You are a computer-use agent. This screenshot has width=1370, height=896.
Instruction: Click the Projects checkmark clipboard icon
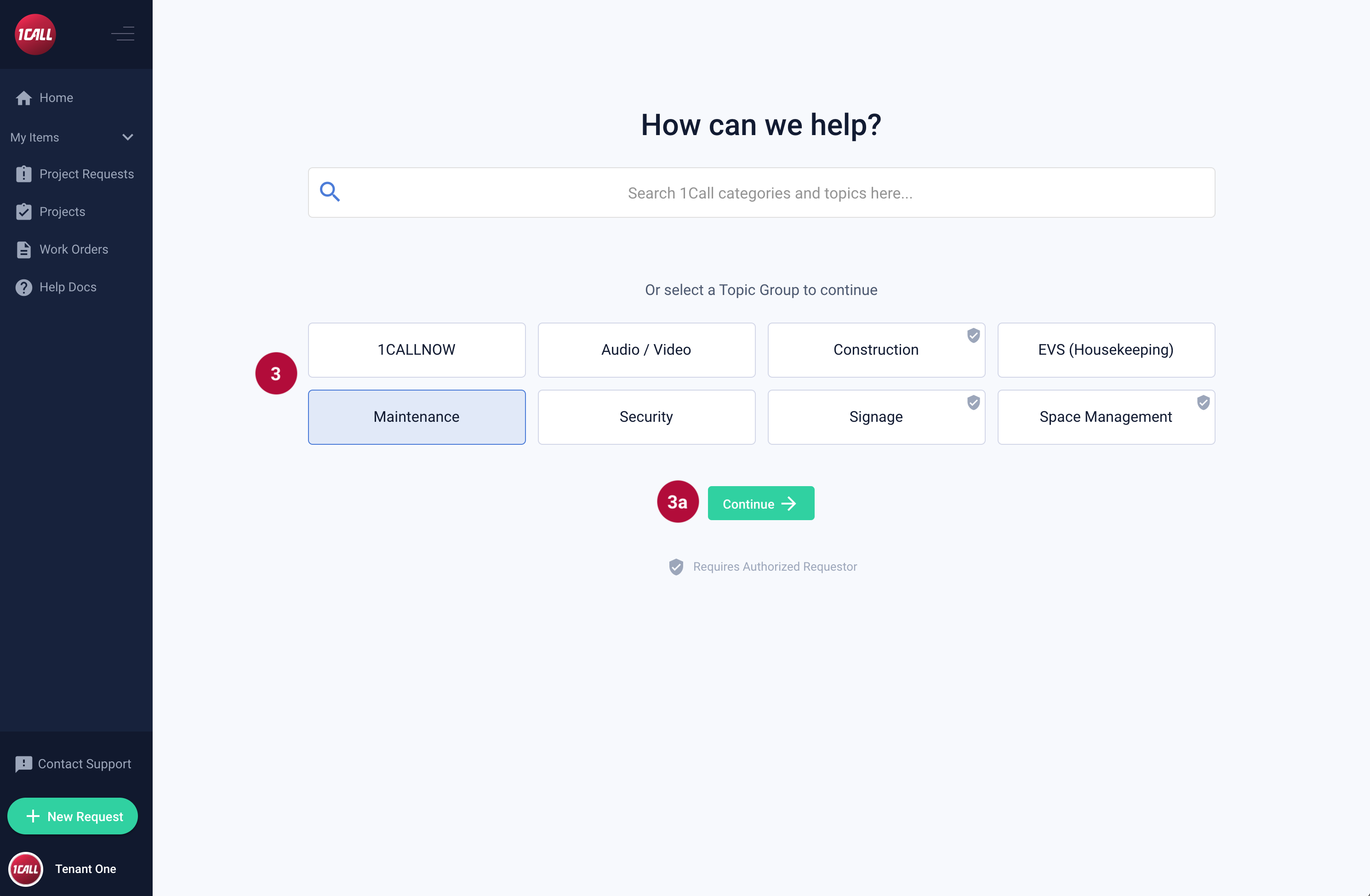pos(23,212)
